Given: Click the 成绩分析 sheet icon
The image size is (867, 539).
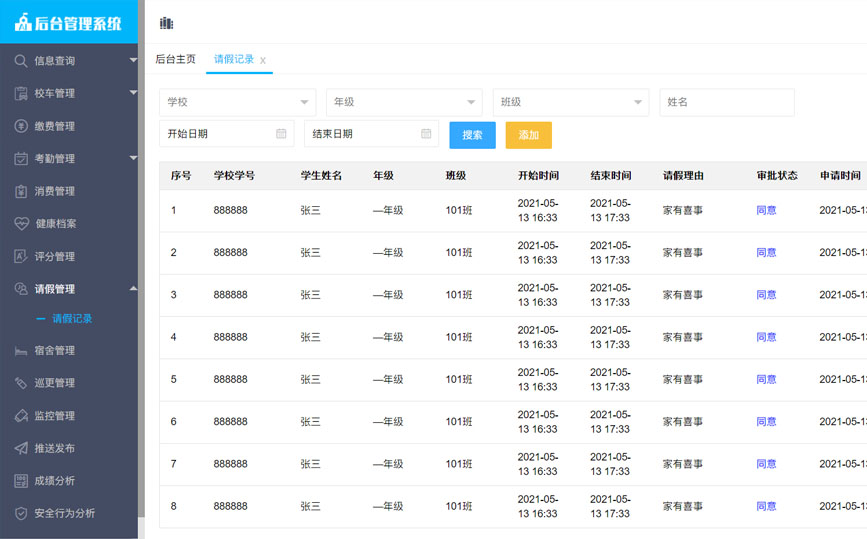Looking at the screenshot, I should tap(20, 480).
